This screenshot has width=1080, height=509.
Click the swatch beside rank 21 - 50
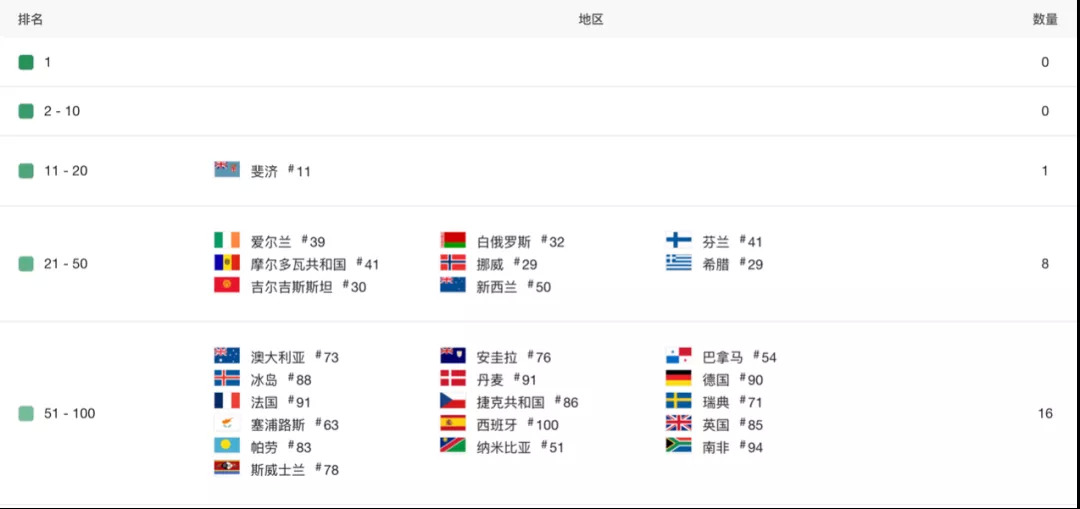point(26,264)
